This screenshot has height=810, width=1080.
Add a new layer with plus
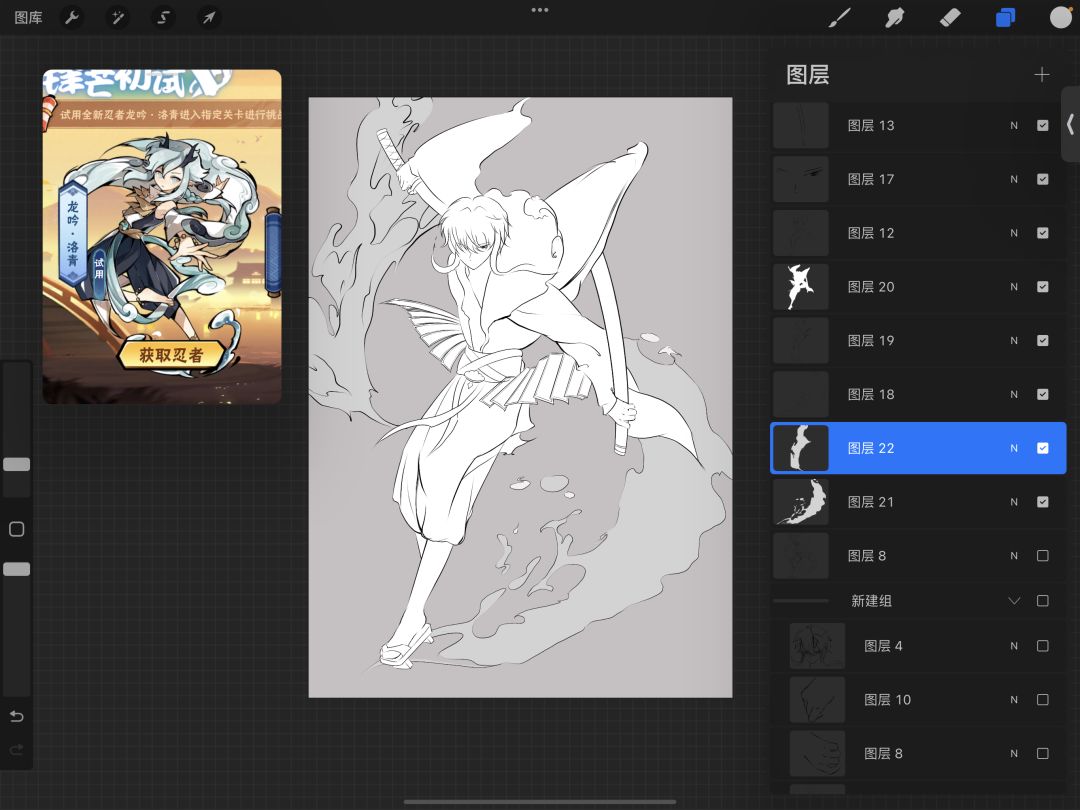(1042, 75)
